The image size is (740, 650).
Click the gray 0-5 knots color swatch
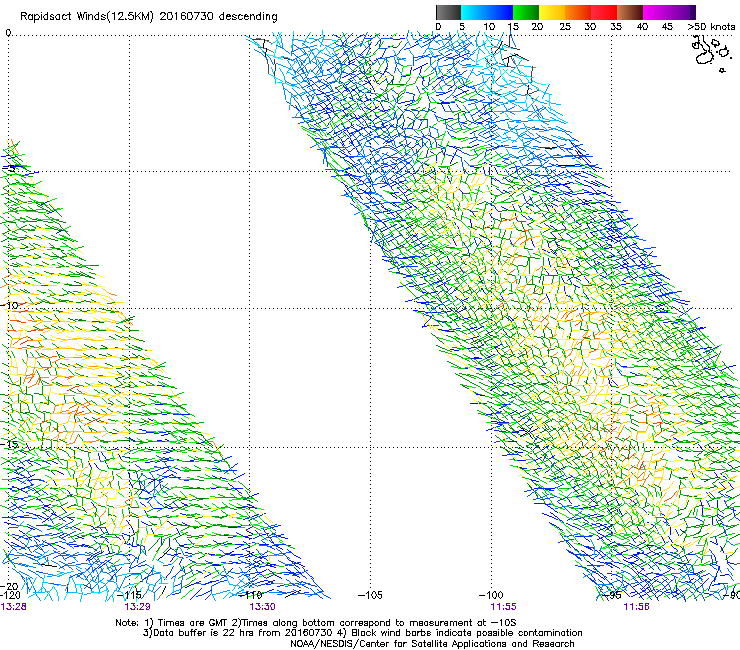448,12
